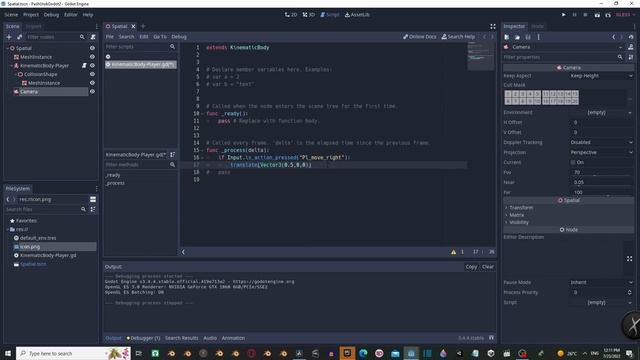640x360 pixels.
Task: Open the top Debug menu
Action: point(51,15)
